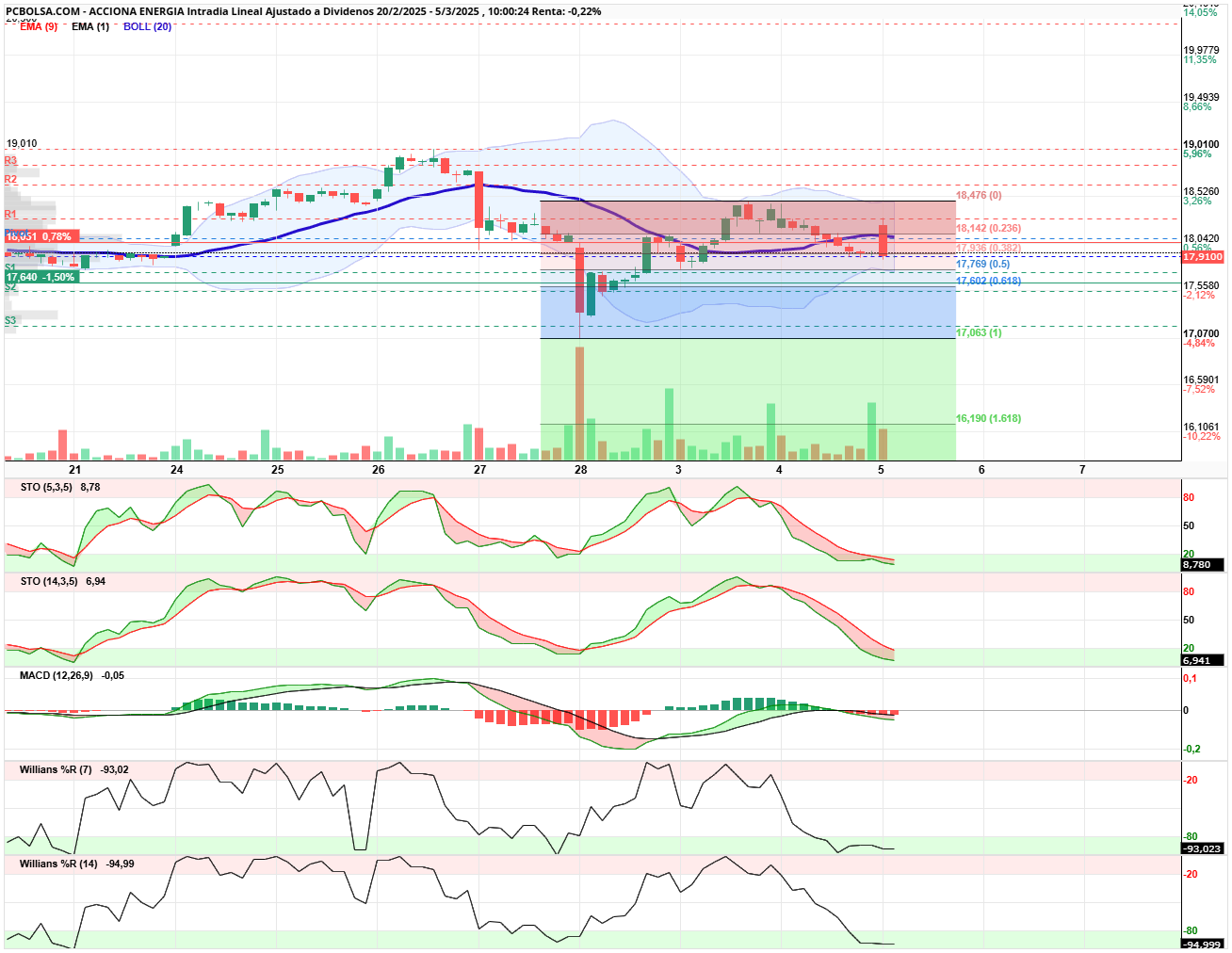Select the Willians %R (14) panel title
1232x953 pixels.
pos(58,864)
